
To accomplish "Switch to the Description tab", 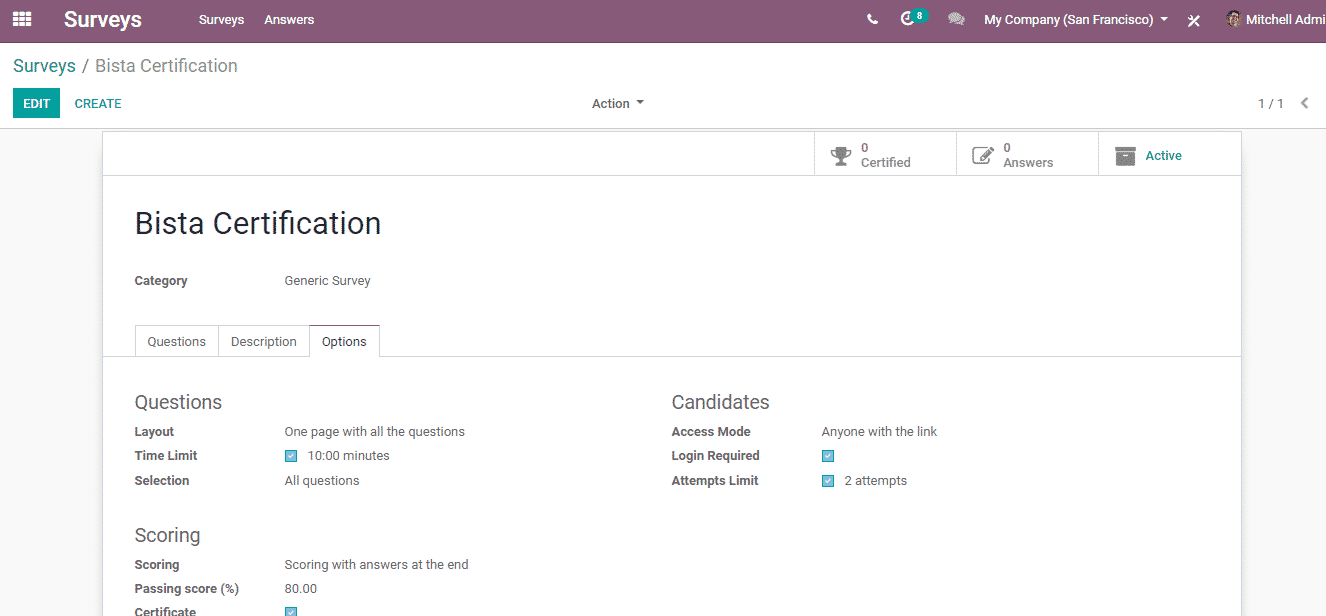I will (x=263, y=341).
